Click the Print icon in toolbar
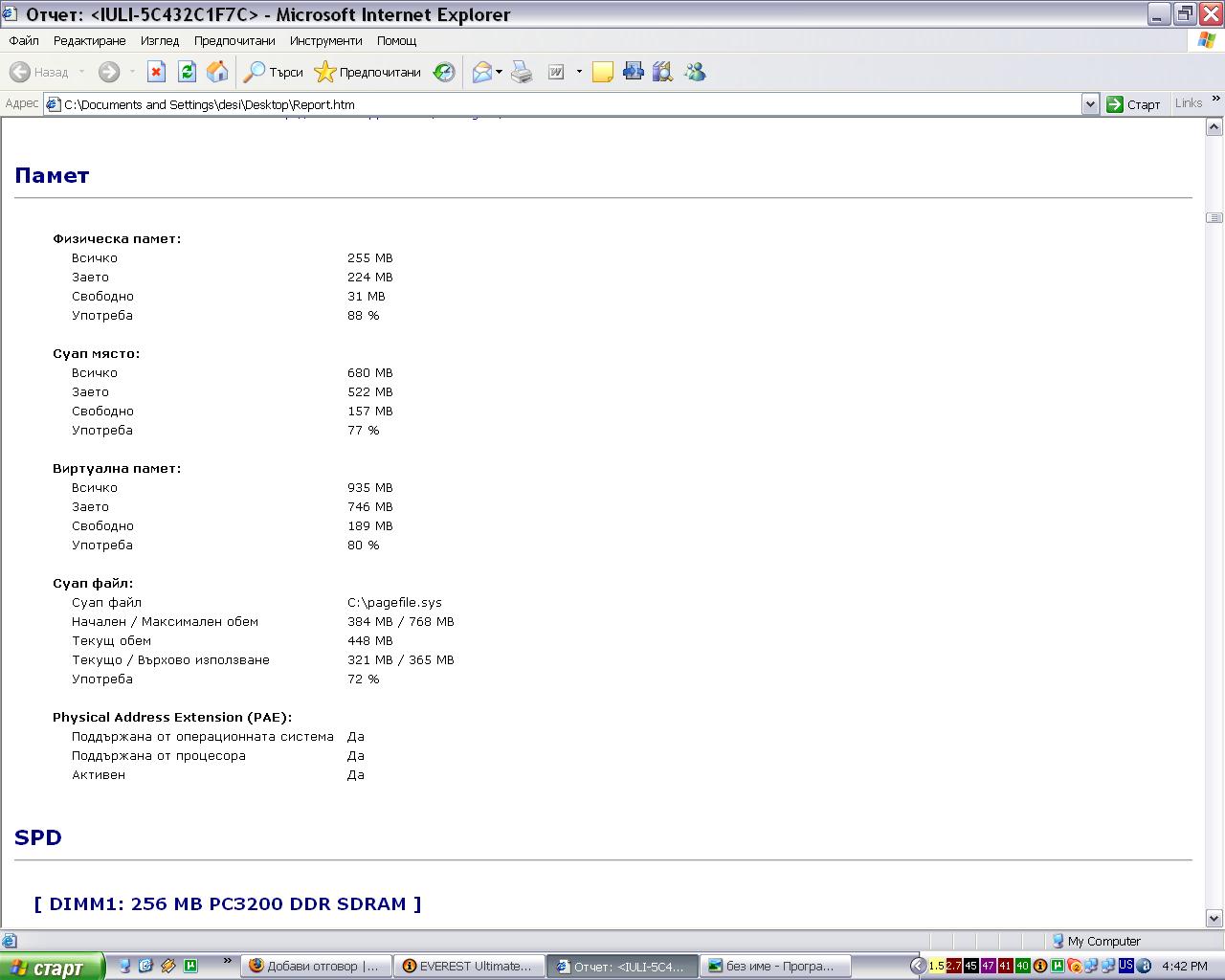The width and height of the screenshot is (1225, 980). [522, 72]
